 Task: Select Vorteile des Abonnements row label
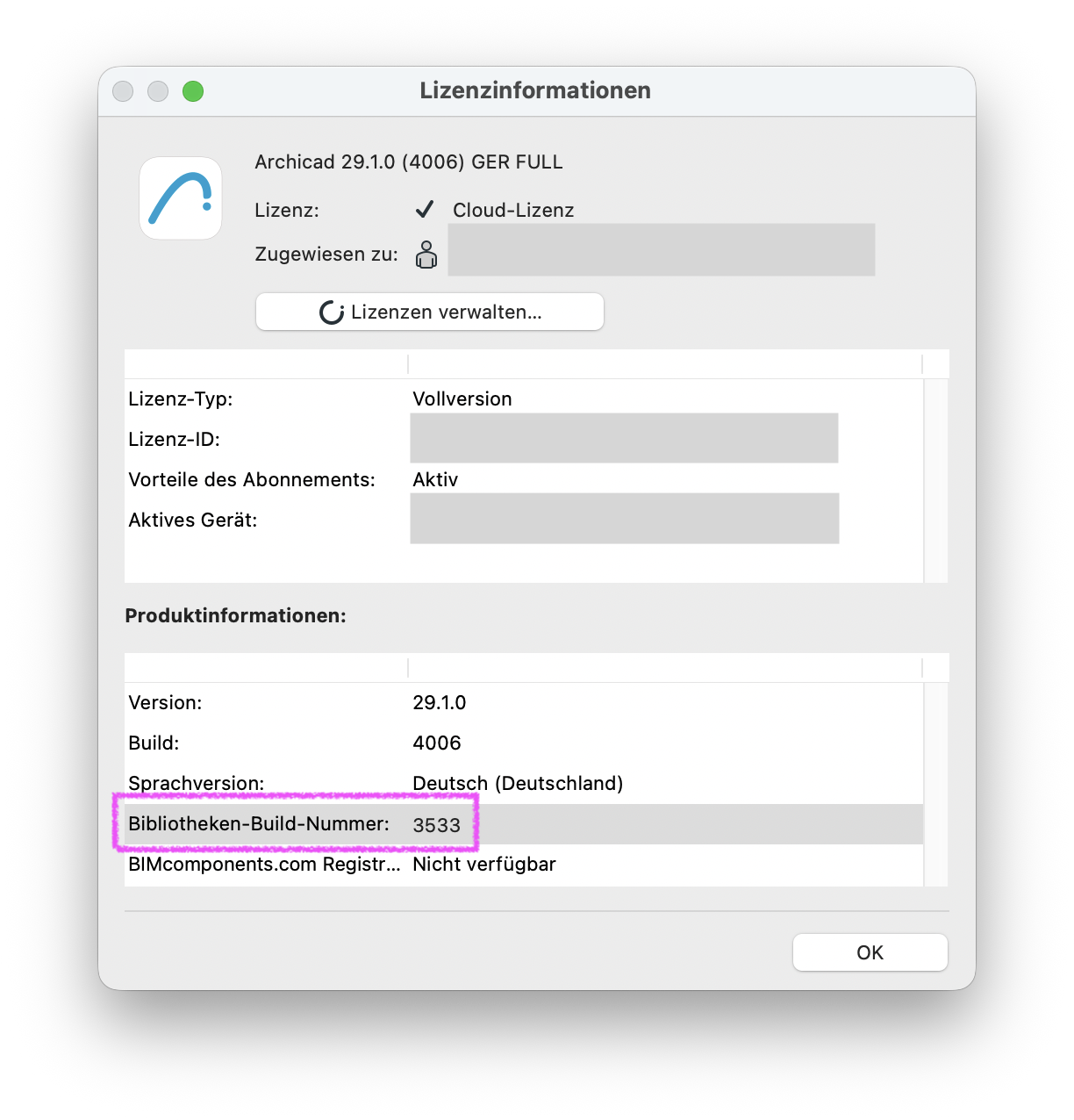click(252, 479)
